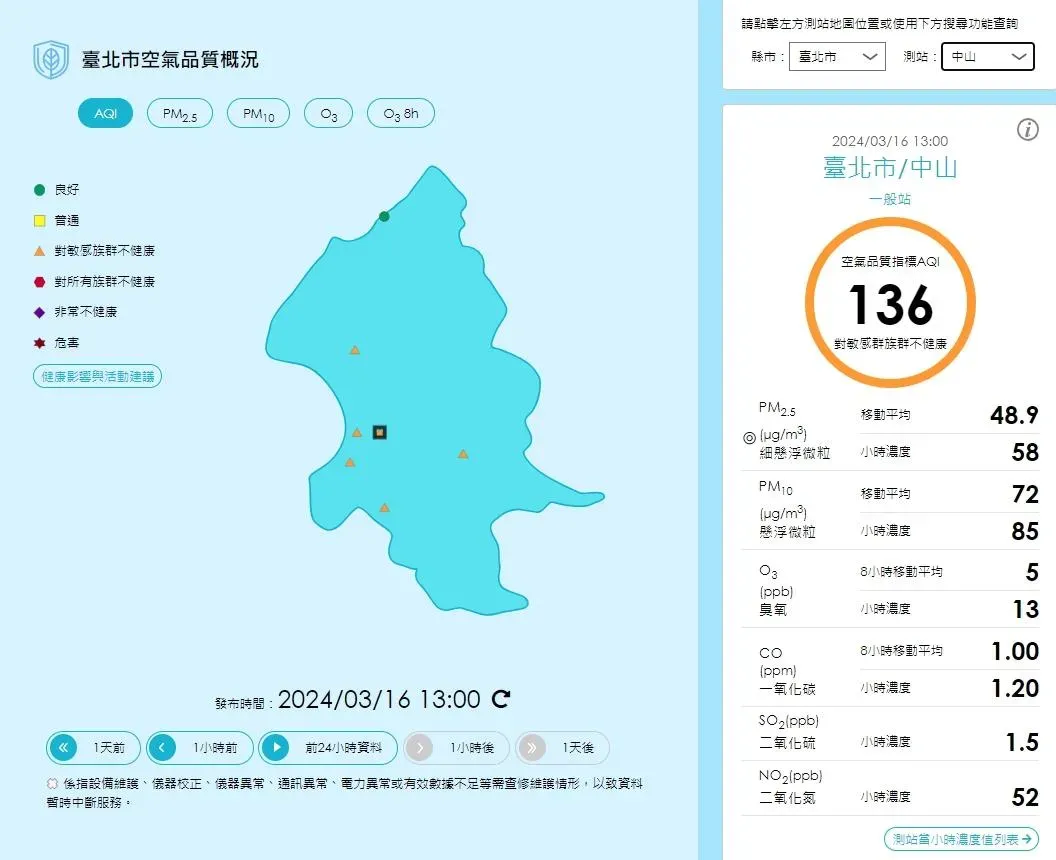This screenshot has height=860, width=1056.
Task: Open the info icon in station panel
Action: [1027, 129]
